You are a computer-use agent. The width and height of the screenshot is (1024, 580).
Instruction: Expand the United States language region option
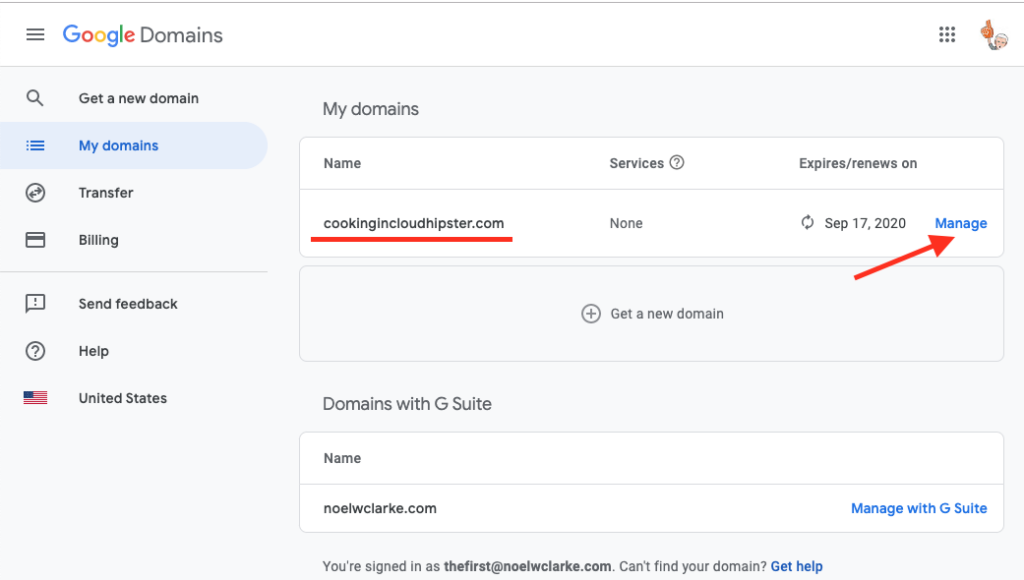(122, 397)
